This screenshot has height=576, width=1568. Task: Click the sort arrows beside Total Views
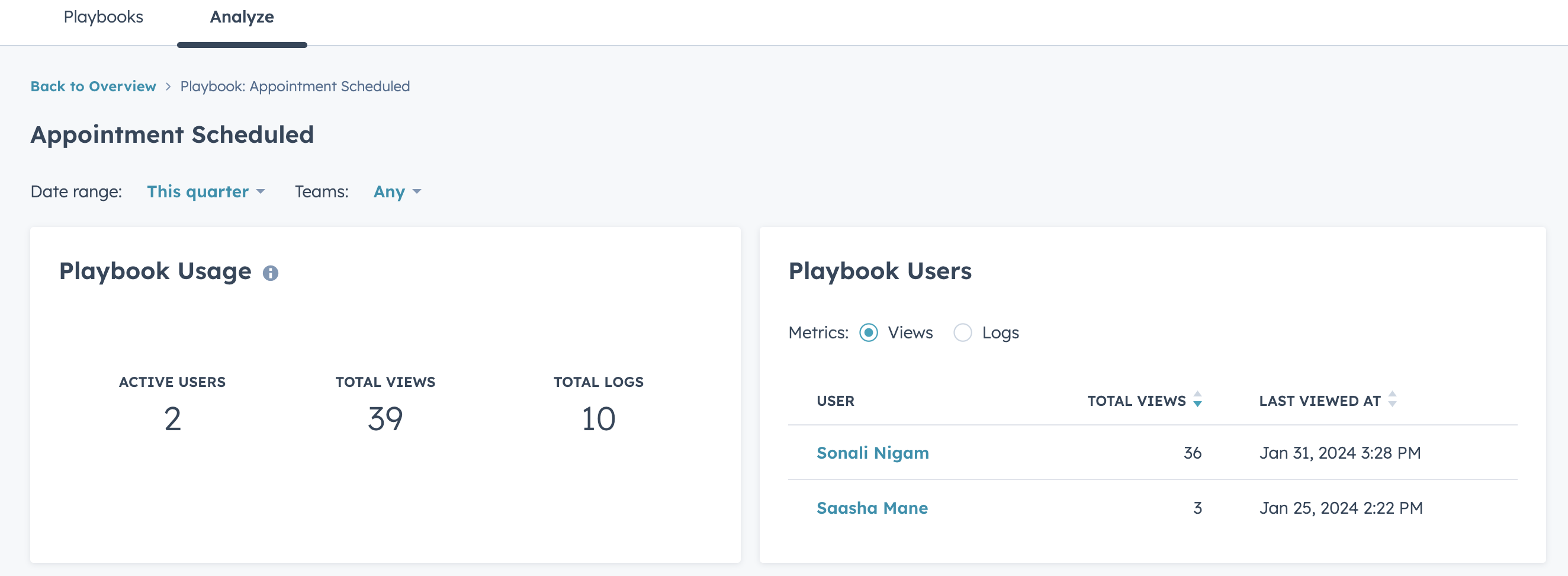click(1197, 399)
